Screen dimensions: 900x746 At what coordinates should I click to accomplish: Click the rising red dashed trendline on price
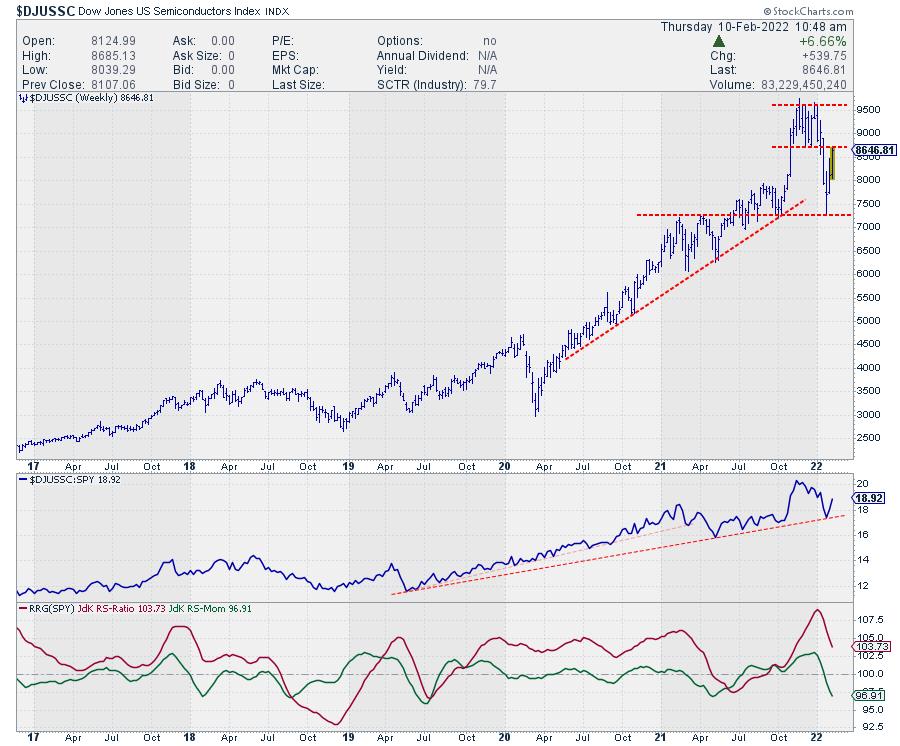click(x=680, y=274)
